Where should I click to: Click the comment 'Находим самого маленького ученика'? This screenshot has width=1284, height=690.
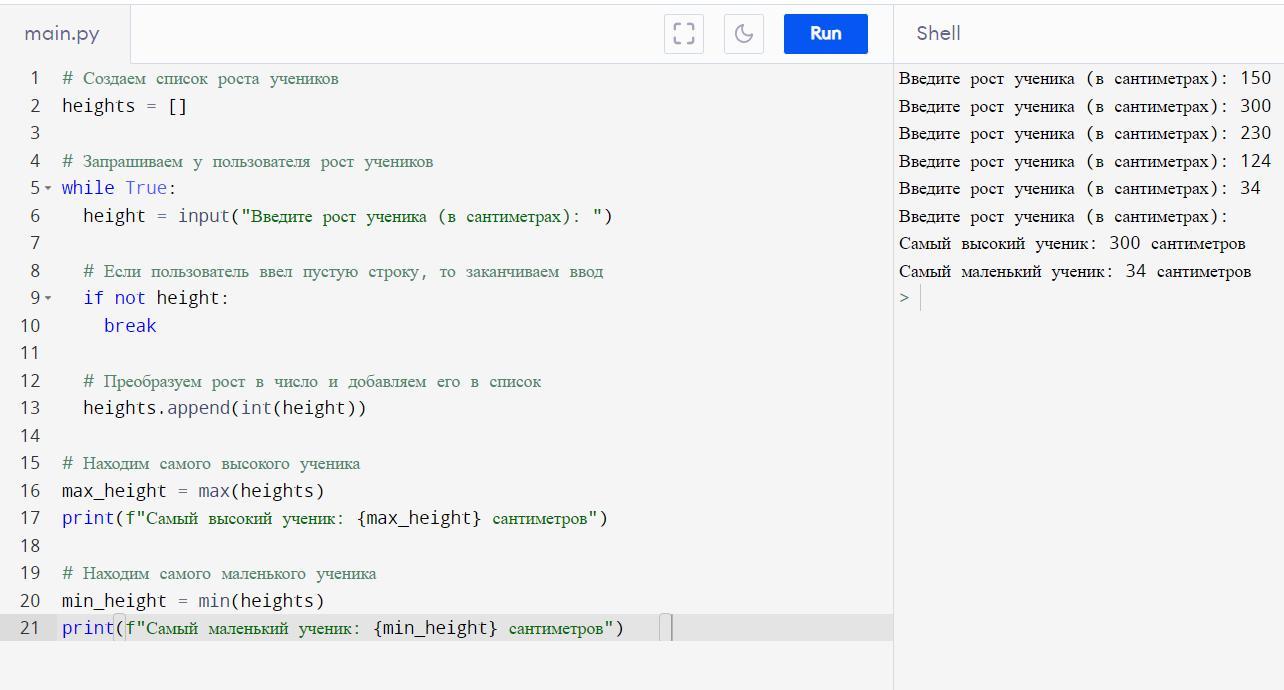[219, 573]
